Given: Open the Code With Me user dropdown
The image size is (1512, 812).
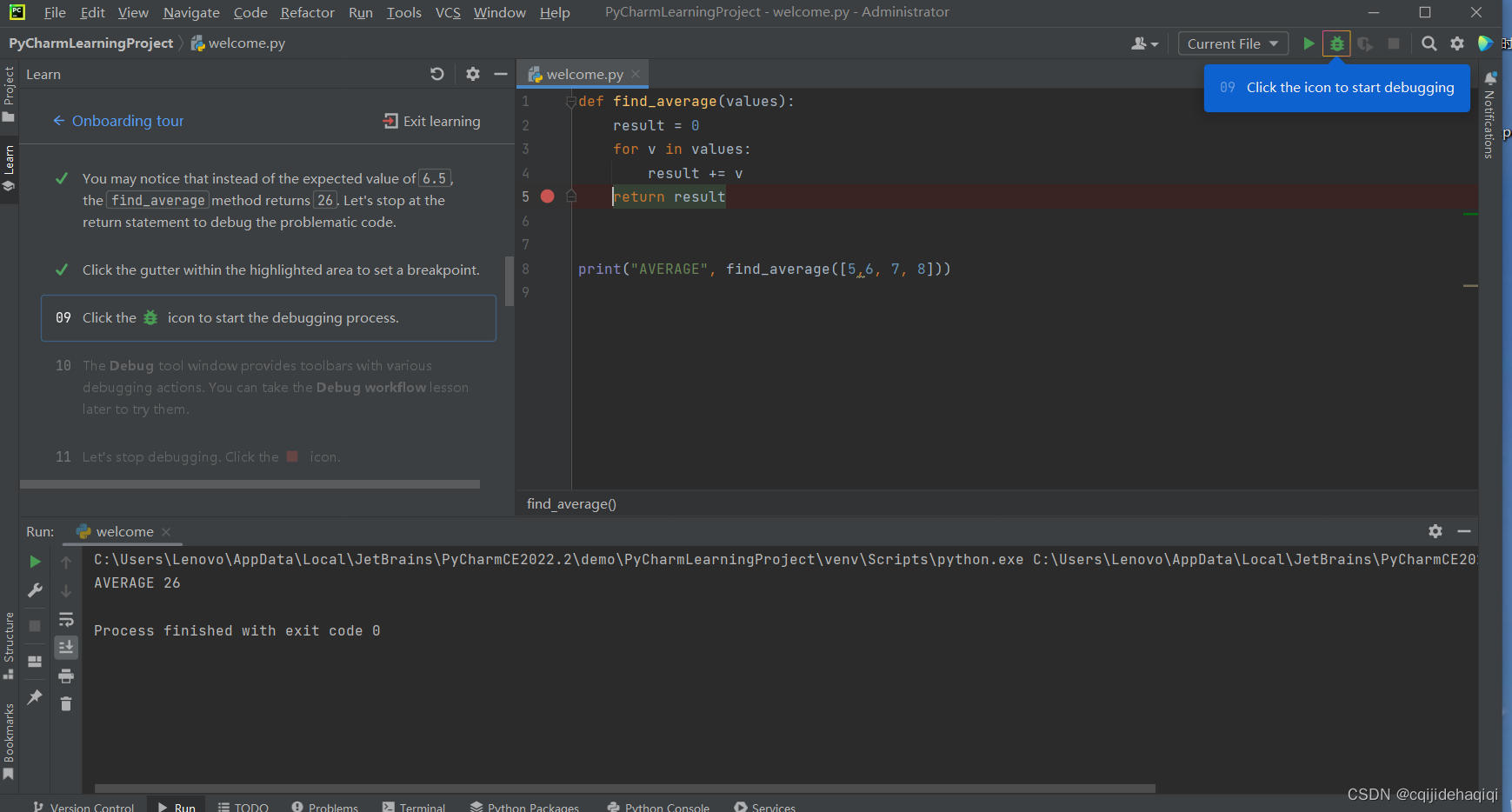Looking at the screenshot, I should (1145, 43).
